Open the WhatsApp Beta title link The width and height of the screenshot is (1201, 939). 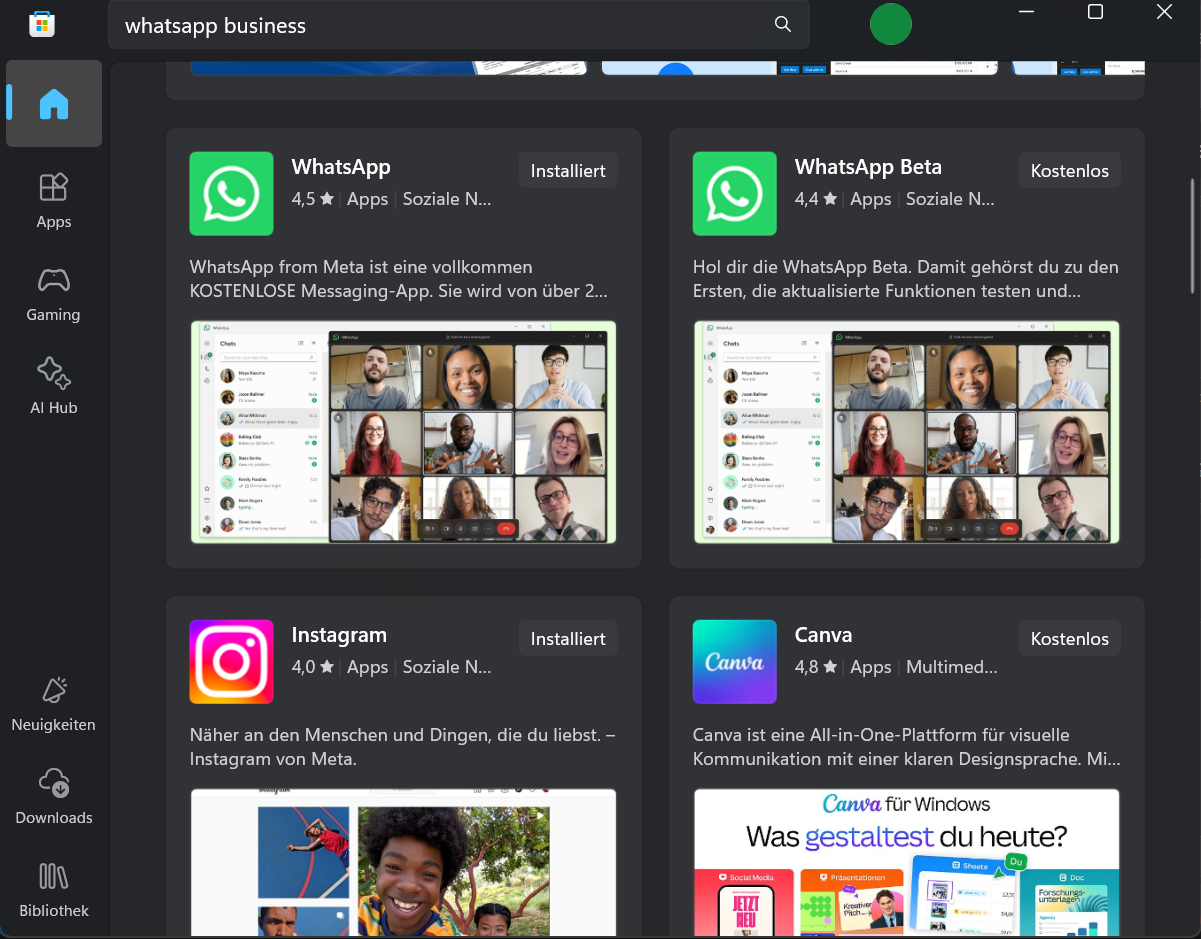click(868, 167)
